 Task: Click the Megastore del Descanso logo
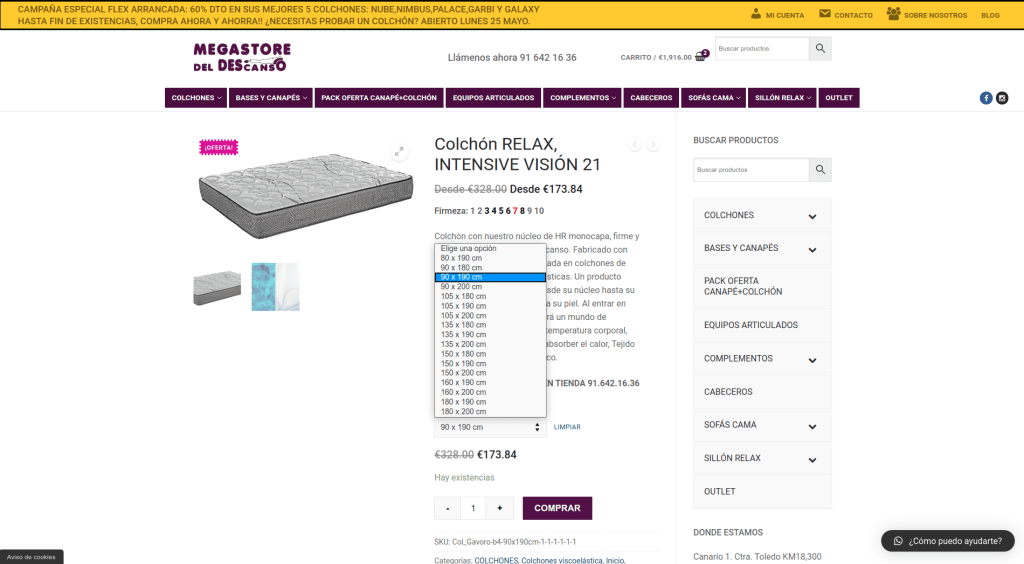click(242, 57)
